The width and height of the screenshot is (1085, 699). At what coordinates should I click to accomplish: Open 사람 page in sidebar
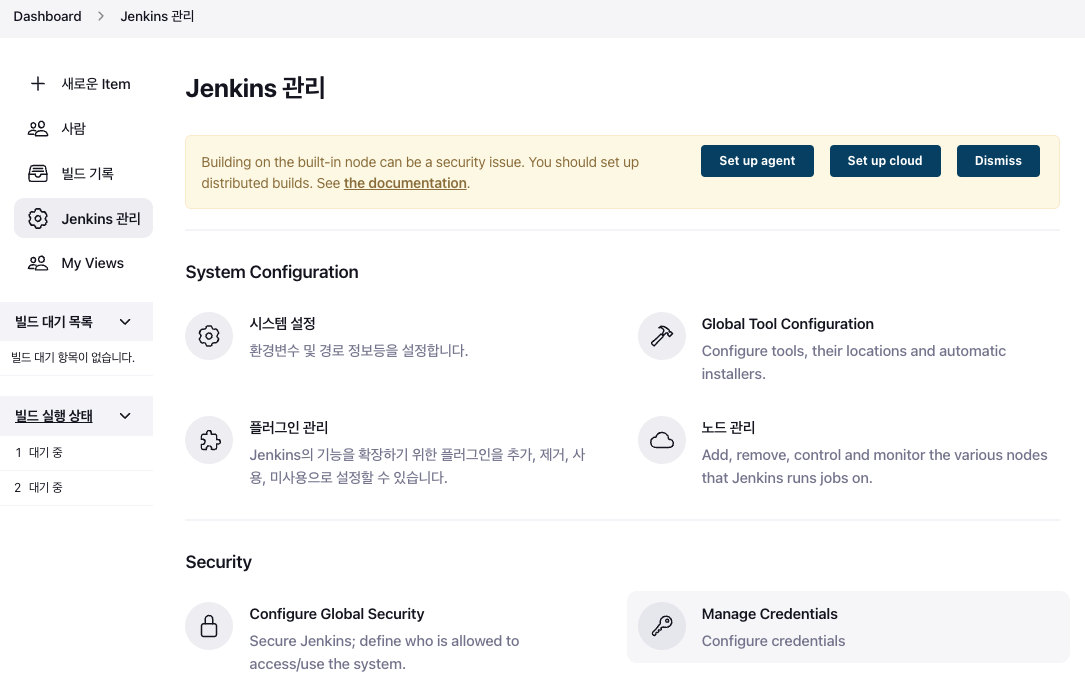[83, 129]
